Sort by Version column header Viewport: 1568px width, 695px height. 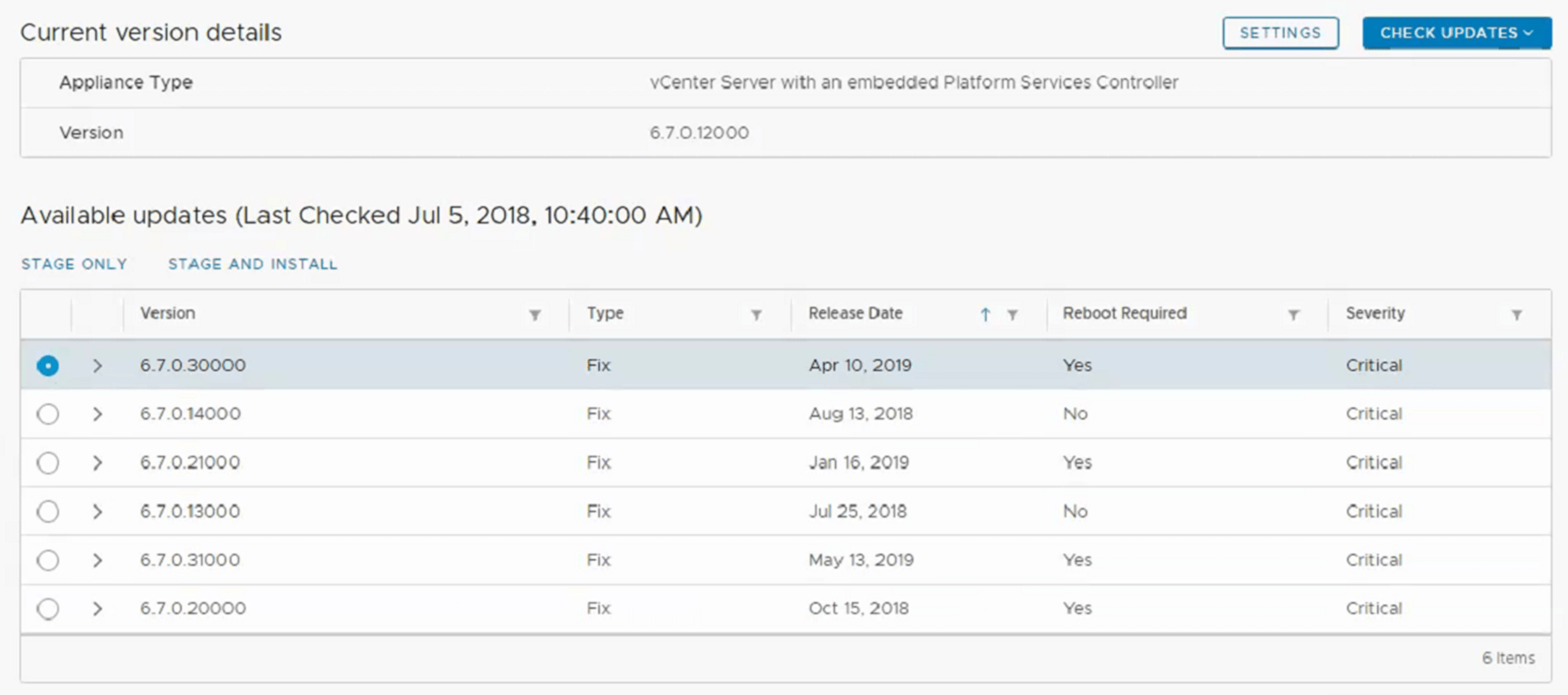[167, 313]
